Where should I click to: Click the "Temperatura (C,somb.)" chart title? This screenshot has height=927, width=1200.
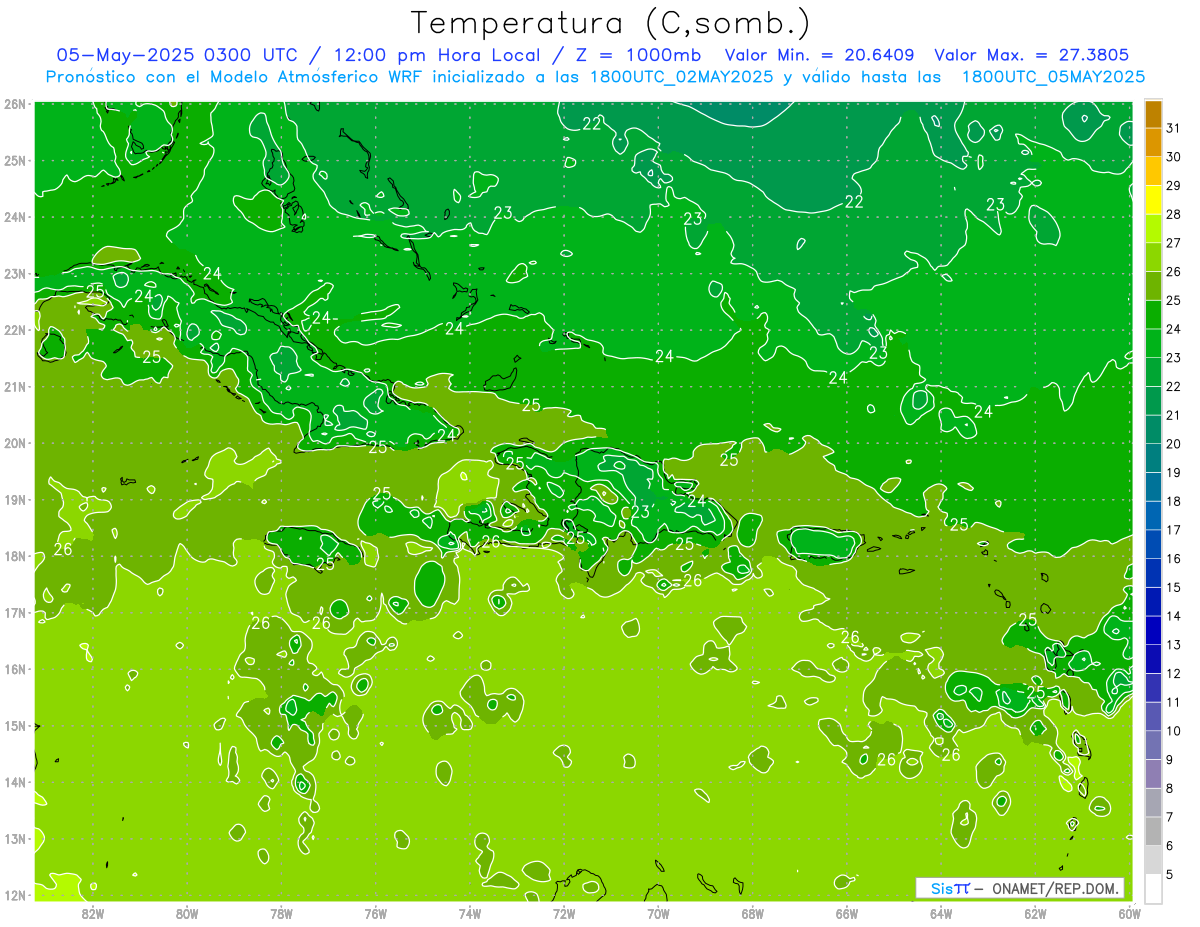pyautogui.click(x=610, y=23)
